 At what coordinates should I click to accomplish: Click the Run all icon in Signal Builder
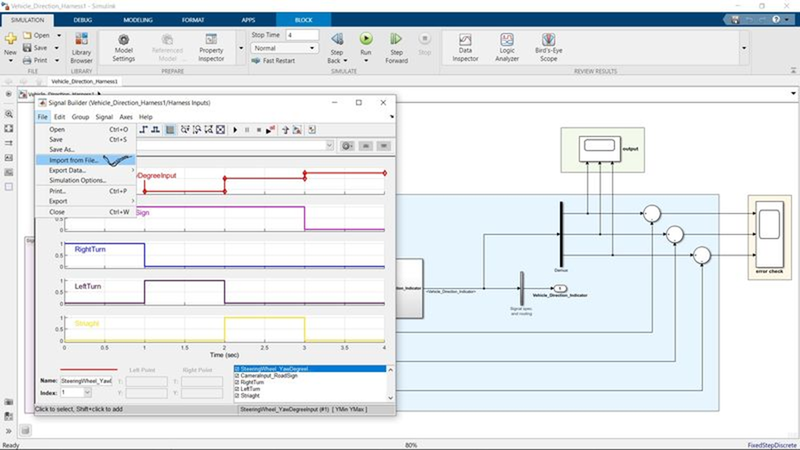tap(270, 130)
